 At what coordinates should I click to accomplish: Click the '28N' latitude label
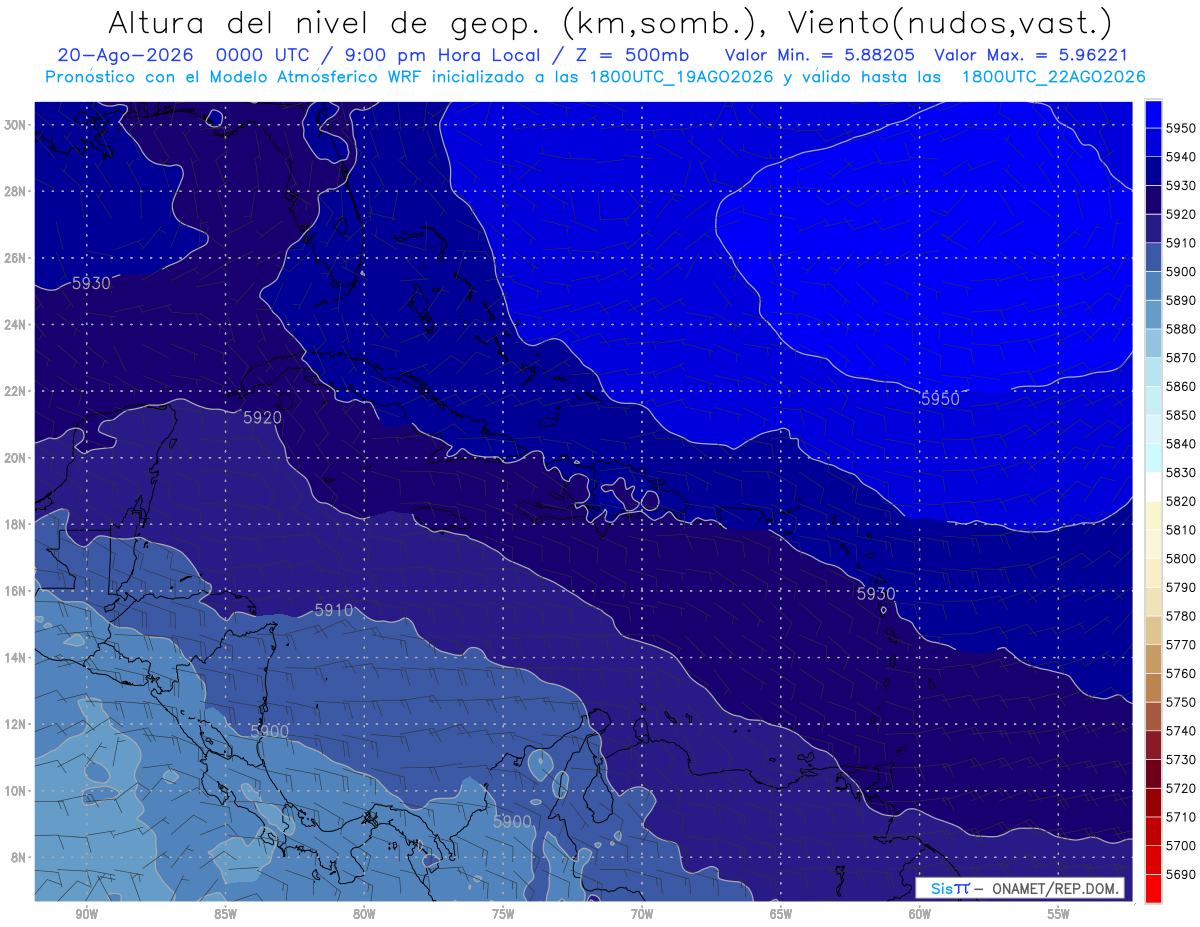pos(14,191)
